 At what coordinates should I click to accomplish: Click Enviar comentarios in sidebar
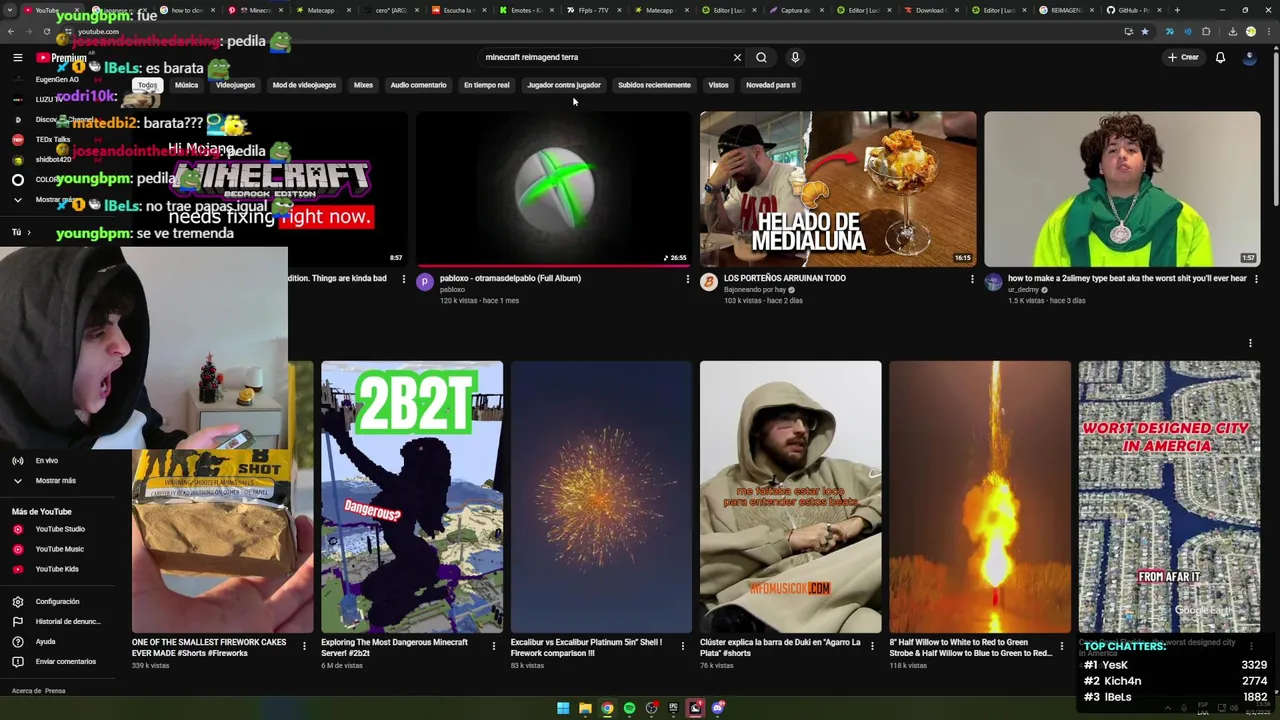tap(60, 661)
